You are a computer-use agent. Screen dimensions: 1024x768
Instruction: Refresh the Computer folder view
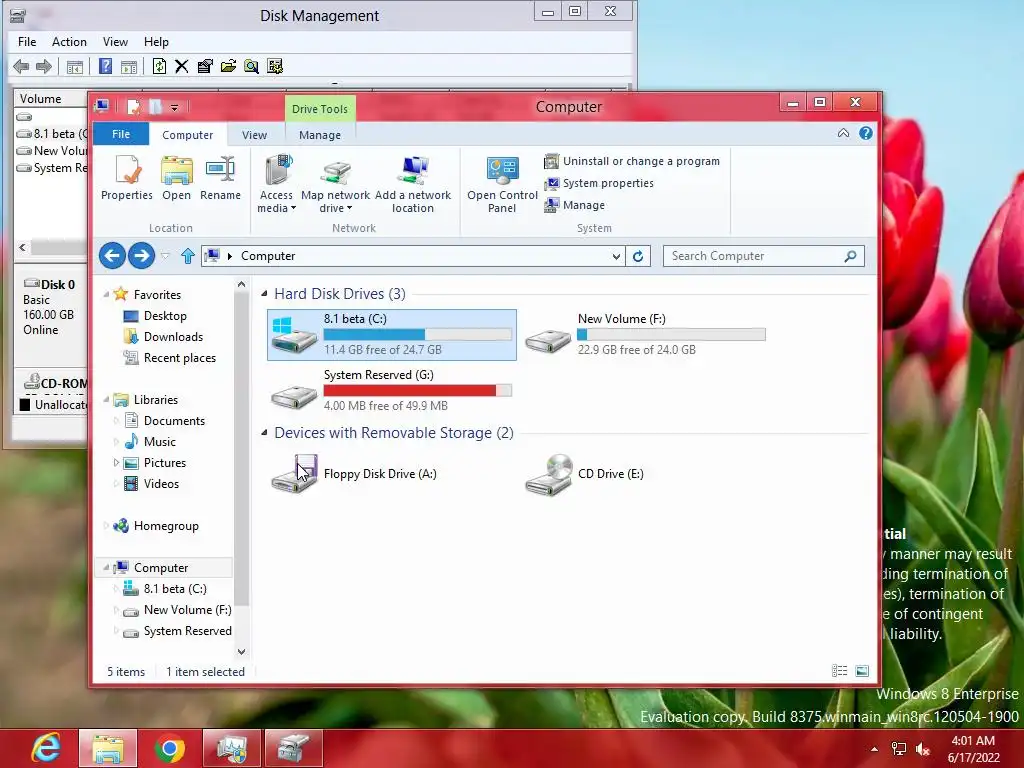pyautogui.click(x=638, y=256)
